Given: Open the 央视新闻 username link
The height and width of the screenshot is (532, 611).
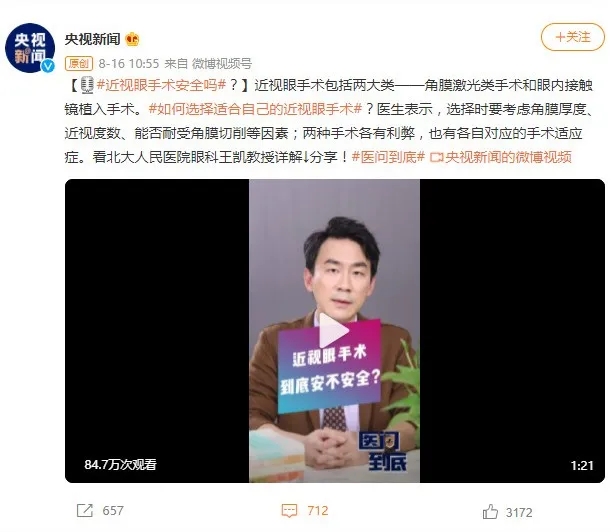Looking at the screenshot, I should [x=92, y=39].
